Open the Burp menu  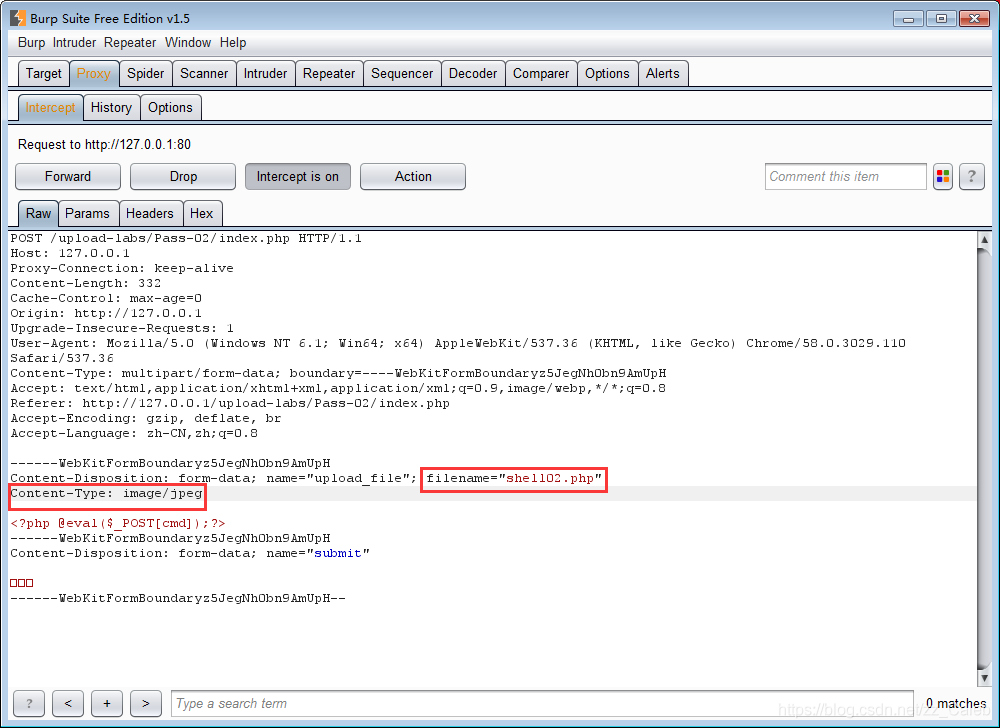[31, 43]
